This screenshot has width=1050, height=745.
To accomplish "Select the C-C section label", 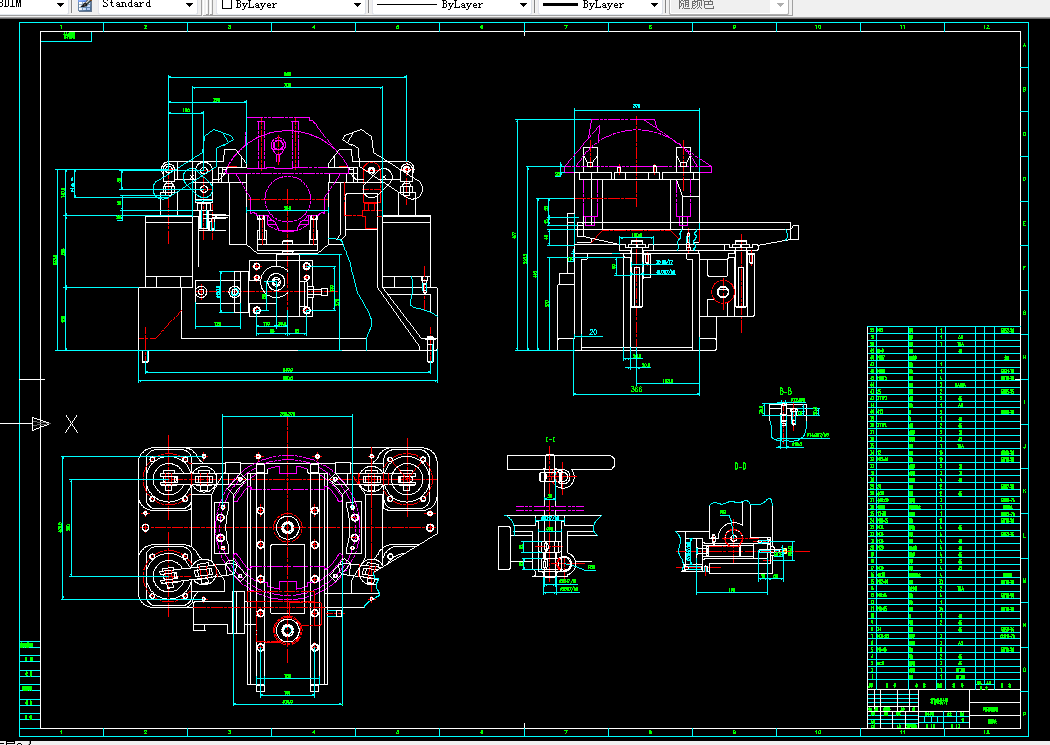I will tap(550, 440).
